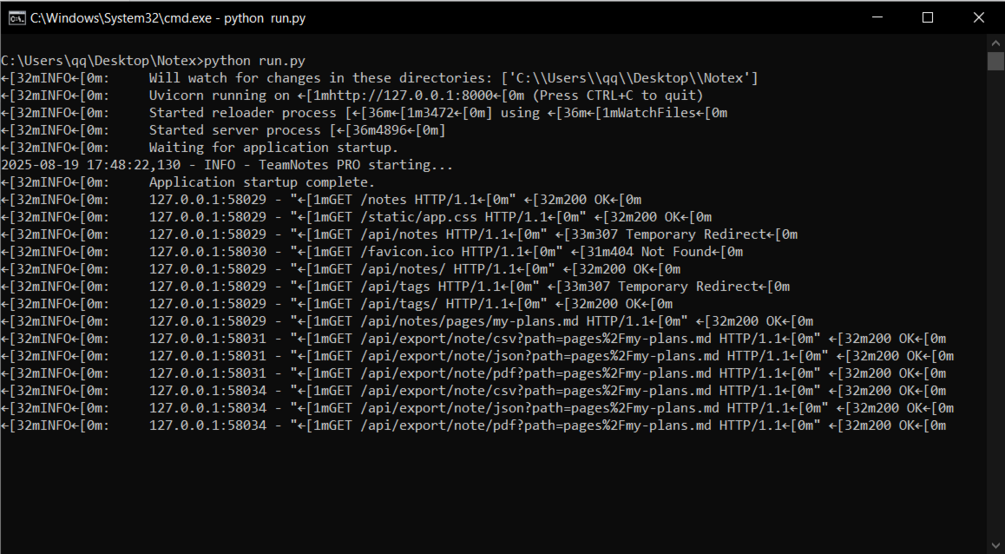Click the 'python run.py' command line
The height and width of the screenshot is (554, 1005).
pos(153,61)
